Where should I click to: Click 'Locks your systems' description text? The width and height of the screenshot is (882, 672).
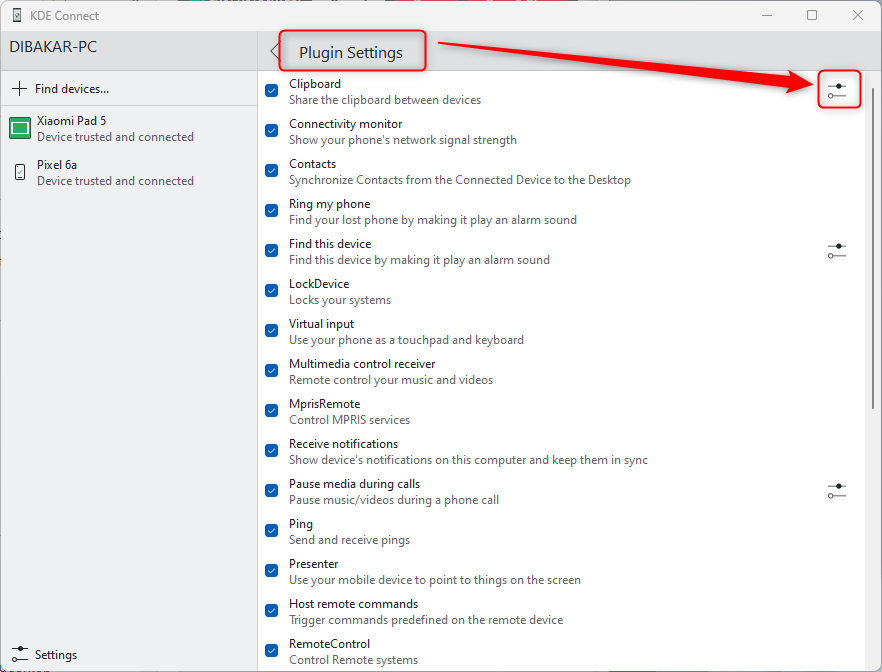coord(340,300)
